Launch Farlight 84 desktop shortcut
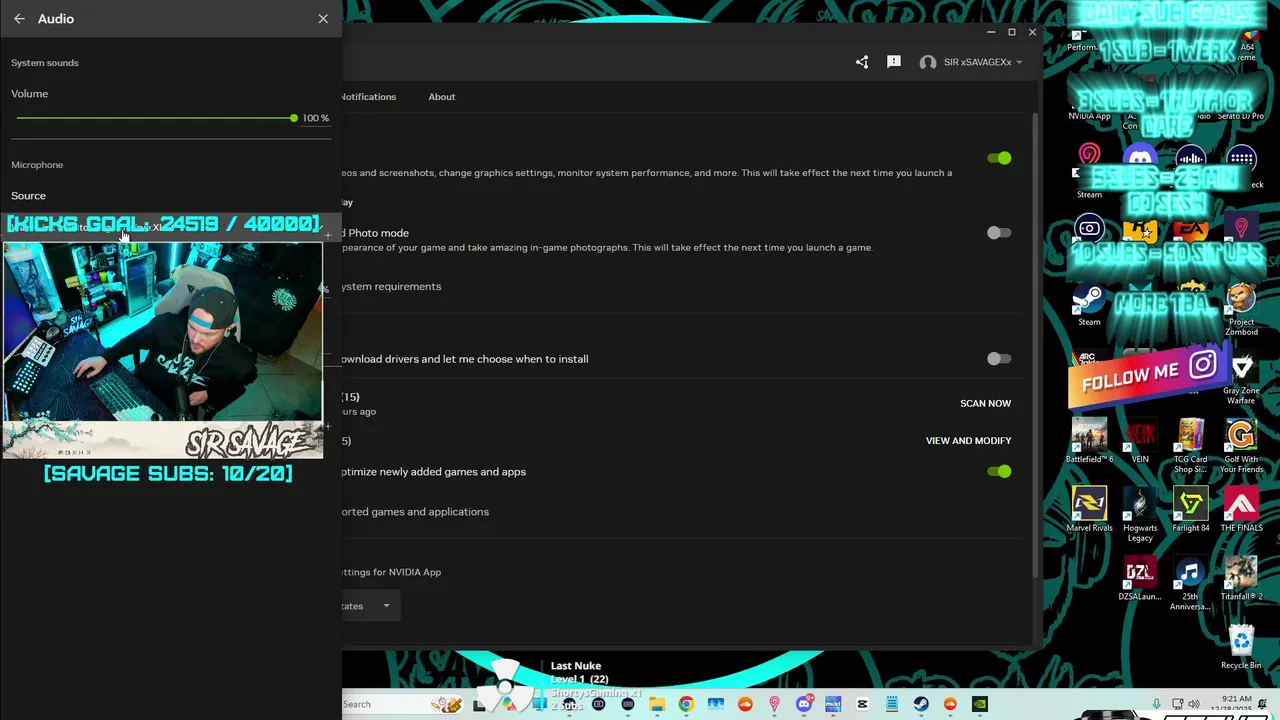1280x720 pixels. pos(1190,509)
